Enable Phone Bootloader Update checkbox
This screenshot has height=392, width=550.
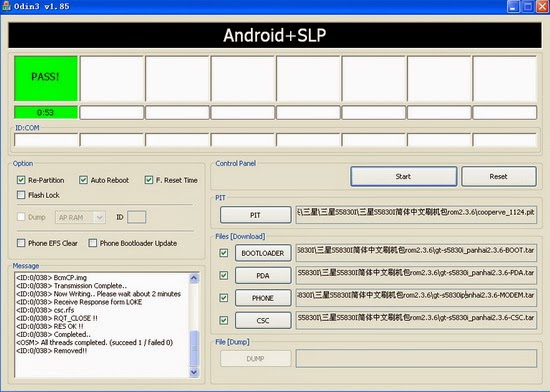pos(93,243)
